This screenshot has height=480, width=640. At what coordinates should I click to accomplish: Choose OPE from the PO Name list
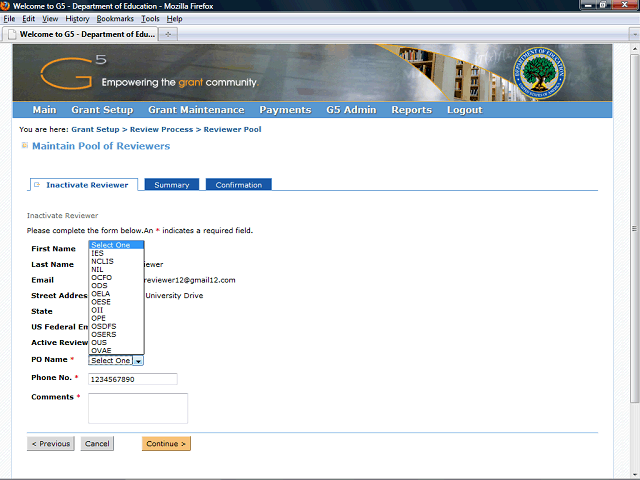click(x=116, y=318)
